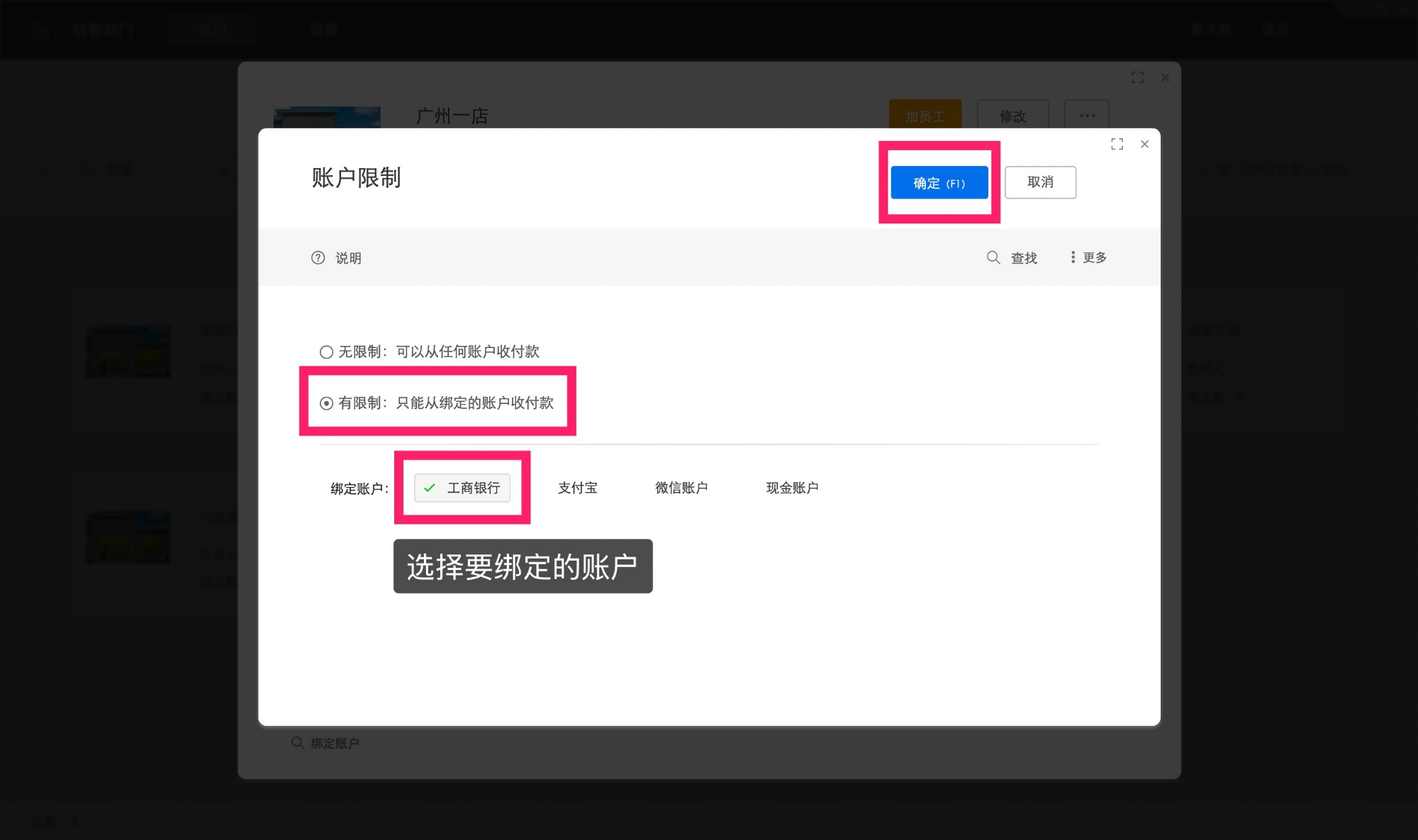This screenshot has height=840, width=1418.
Task: Select the 有限制 radio option
Action: point(326,403)
